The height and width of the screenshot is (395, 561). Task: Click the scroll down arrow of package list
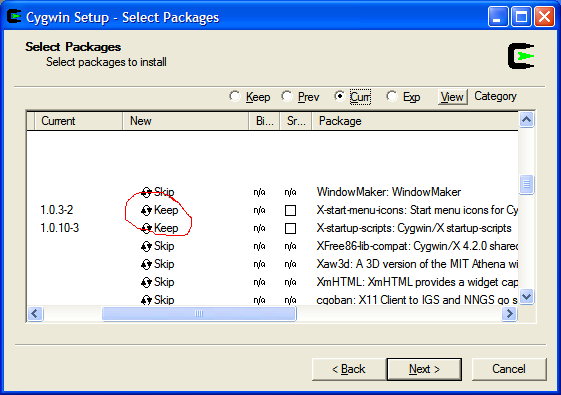[526, 297]
